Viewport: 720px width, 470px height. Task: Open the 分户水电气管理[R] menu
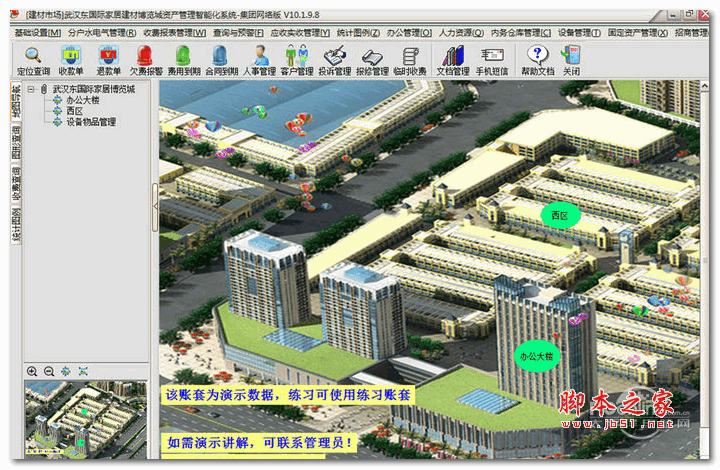(102, 33)
